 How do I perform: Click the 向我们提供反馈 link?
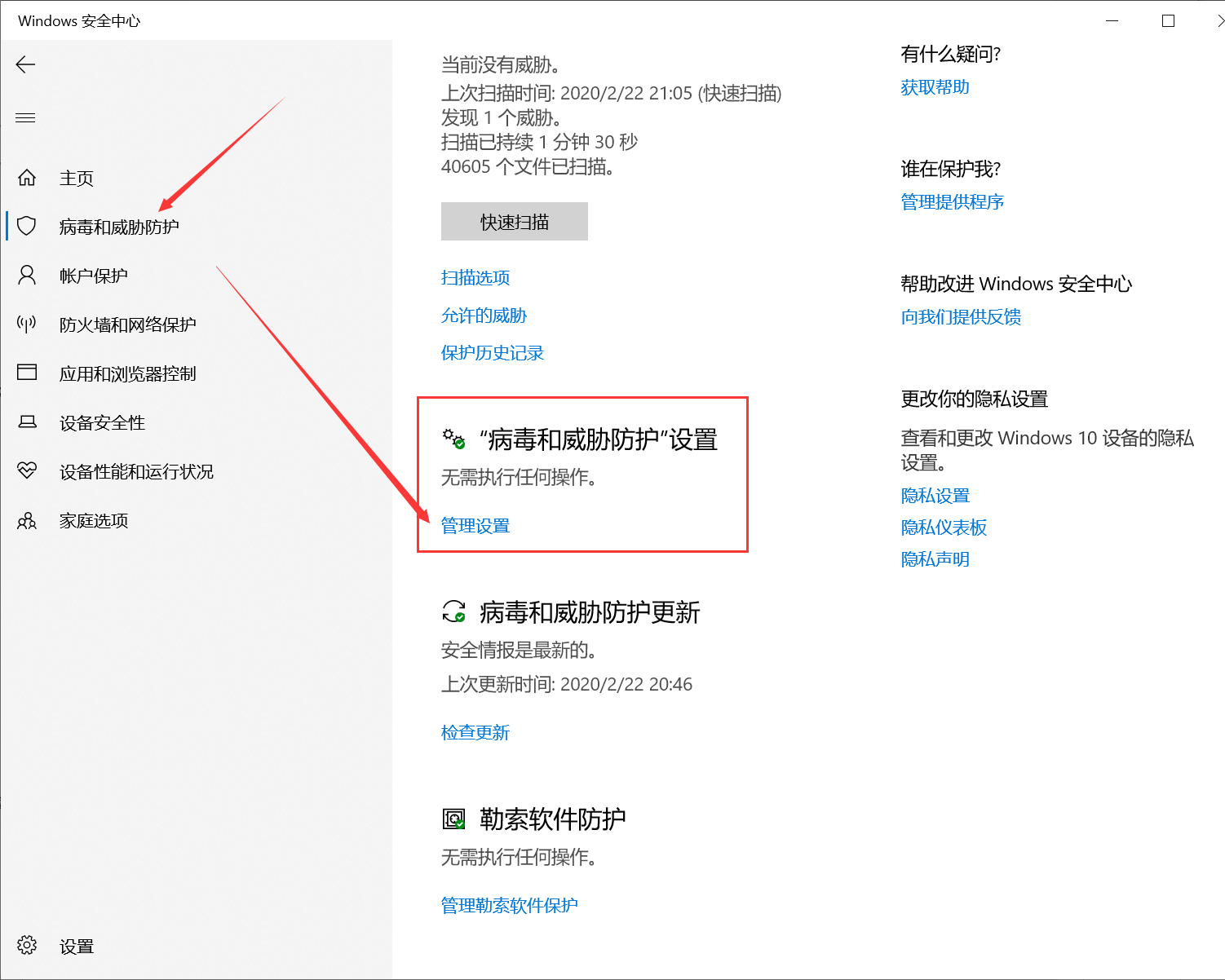961,316
